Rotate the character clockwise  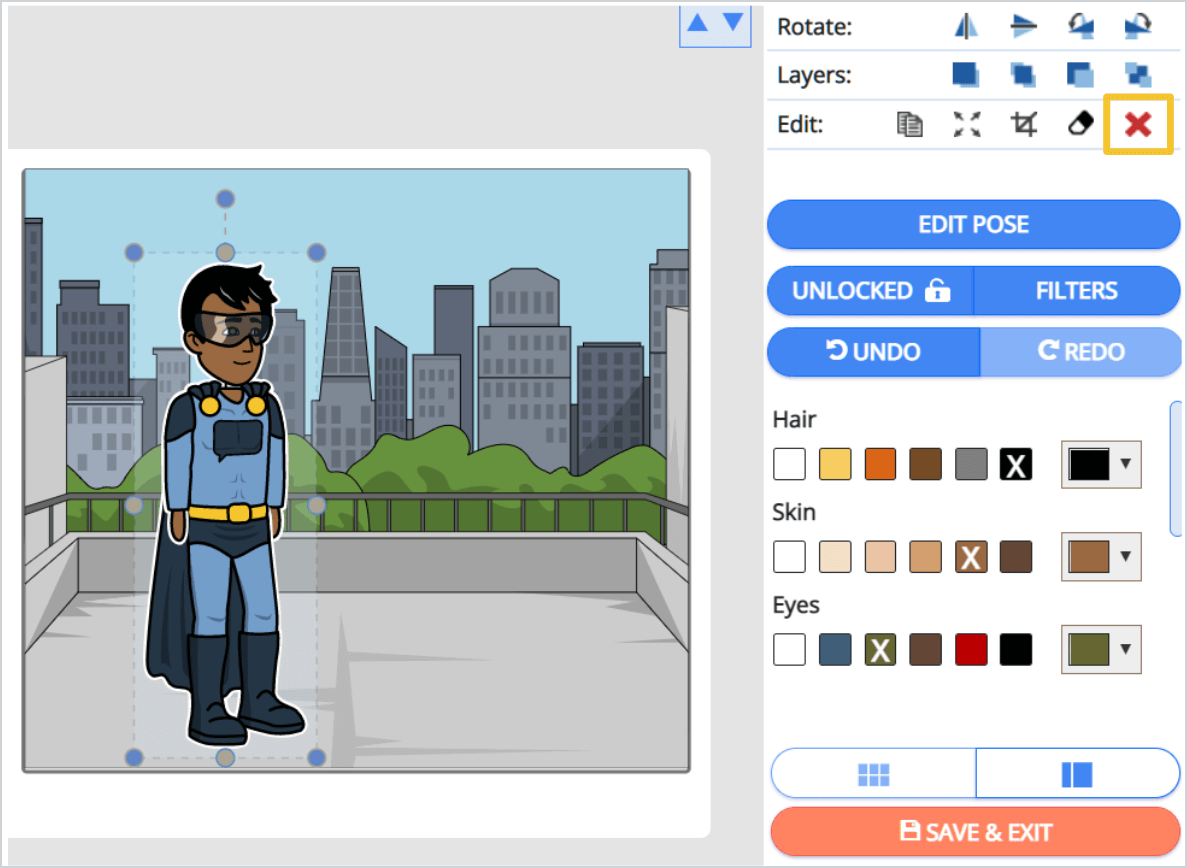pos(1137,26)
